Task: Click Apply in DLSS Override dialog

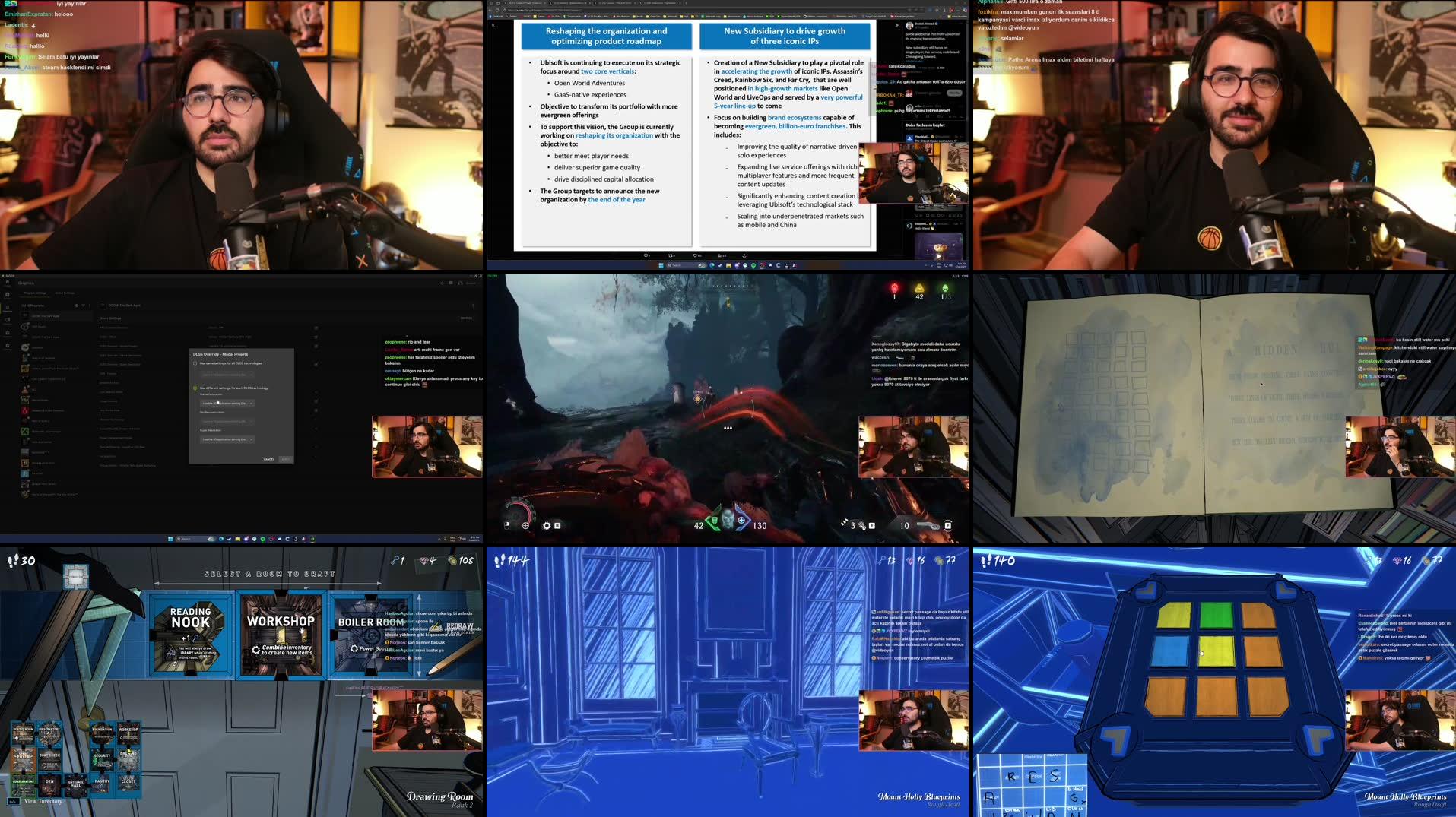Action: (x=285, y=459)
